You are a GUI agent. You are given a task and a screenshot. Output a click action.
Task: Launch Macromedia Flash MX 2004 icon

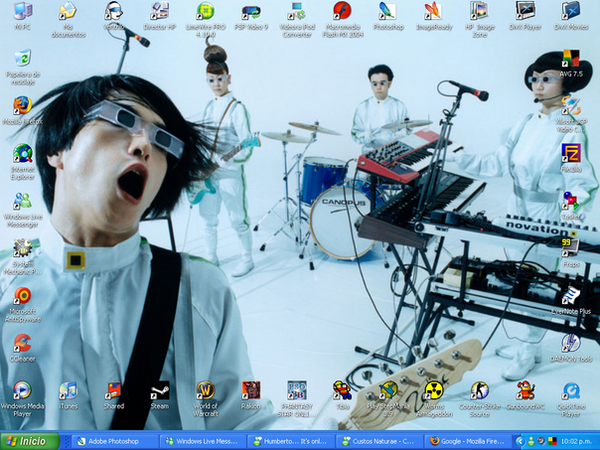(x=341, y=11)
